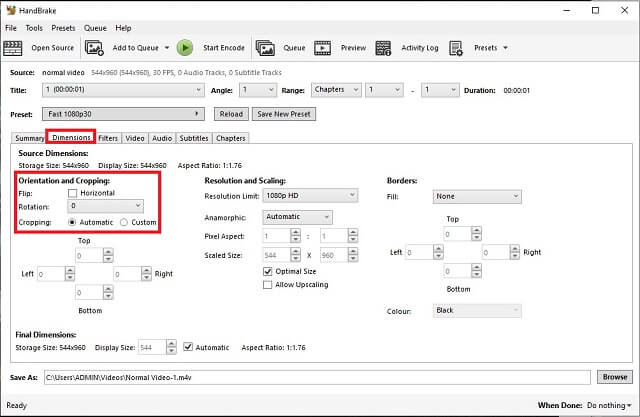
Task: Click the Save New Preset button
Action: (284, 114)
